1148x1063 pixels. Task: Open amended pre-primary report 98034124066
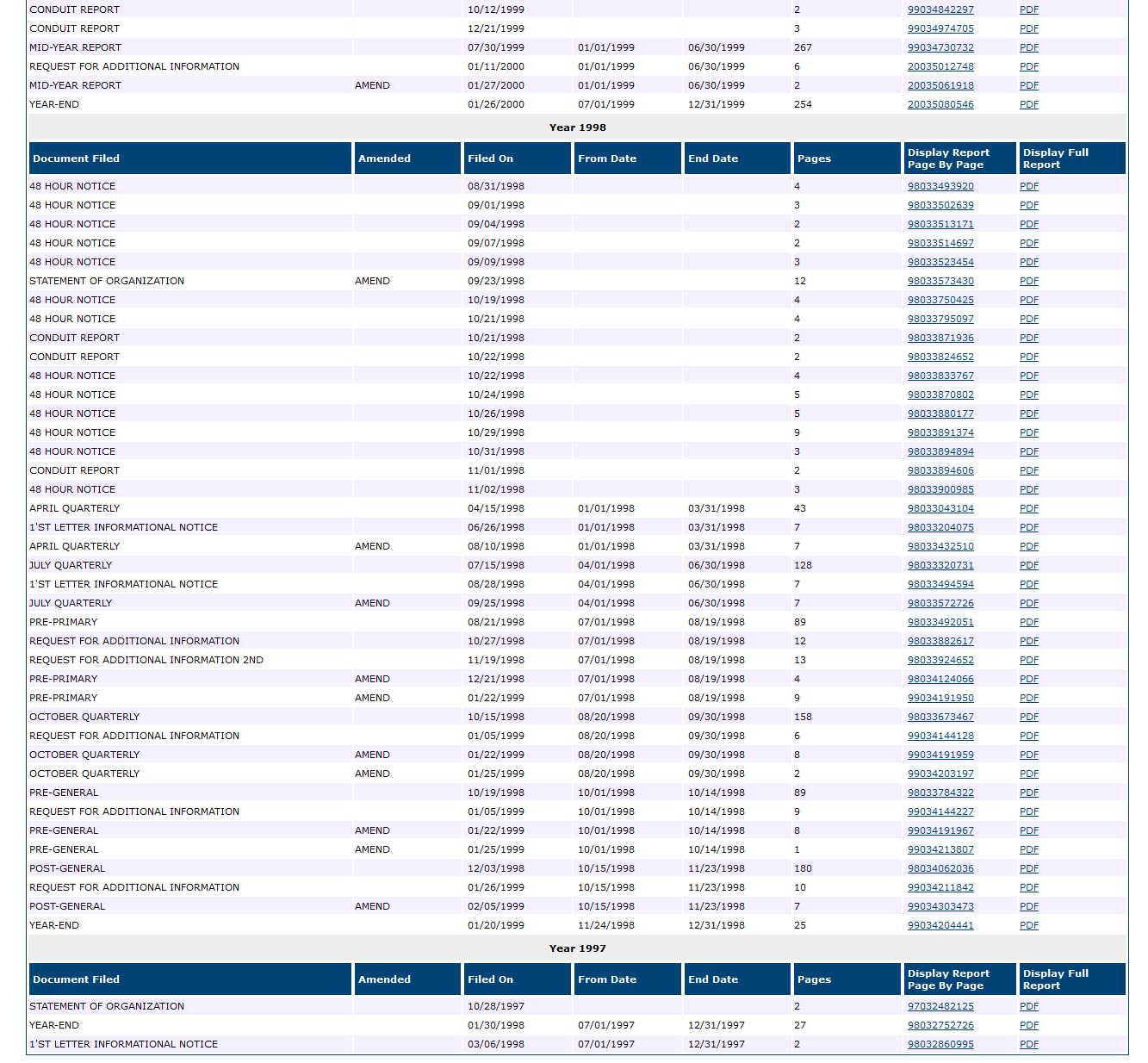click(940, 679)
